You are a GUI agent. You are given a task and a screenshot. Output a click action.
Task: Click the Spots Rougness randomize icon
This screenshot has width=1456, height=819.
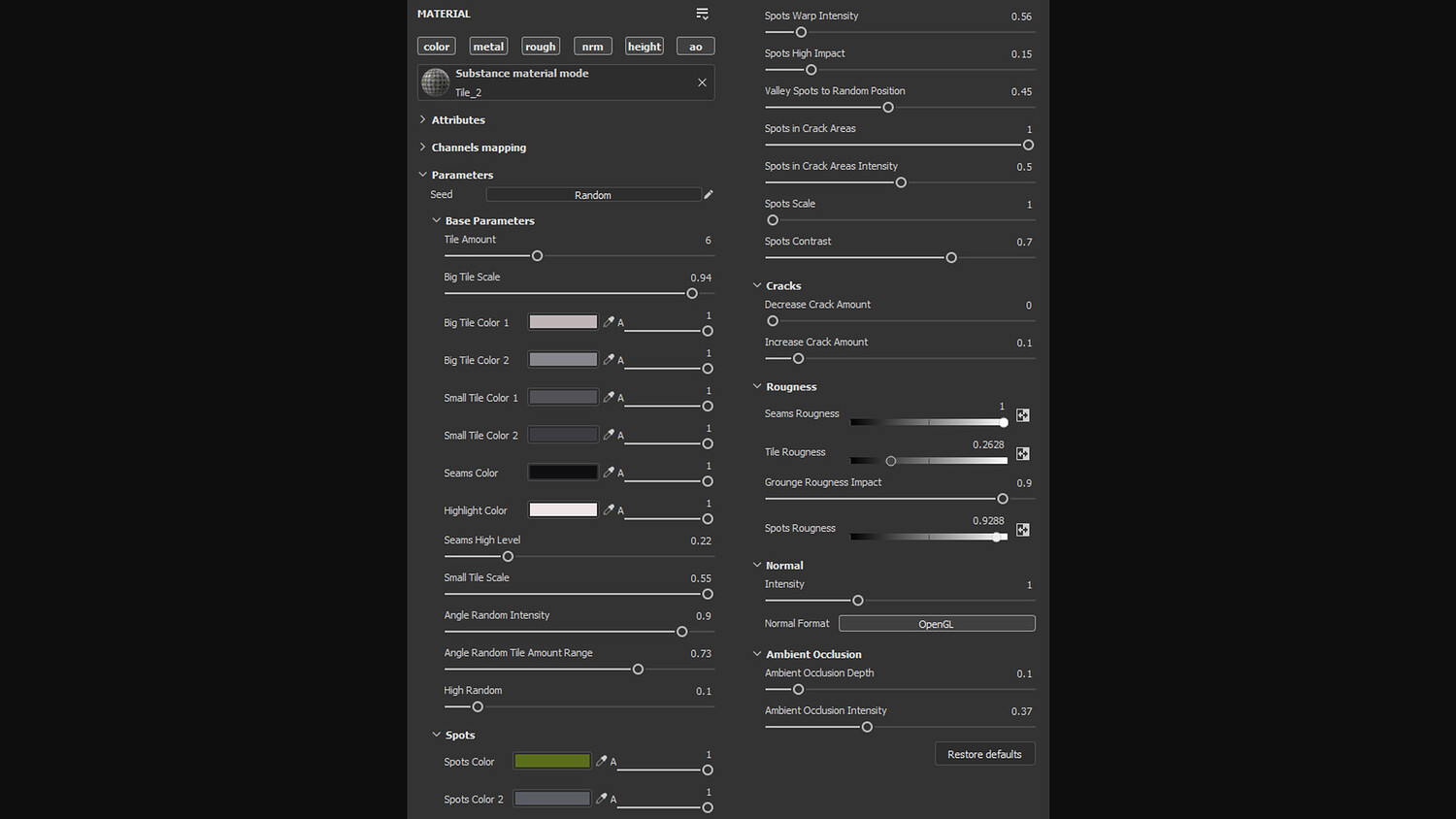(x=1022, y=530)
